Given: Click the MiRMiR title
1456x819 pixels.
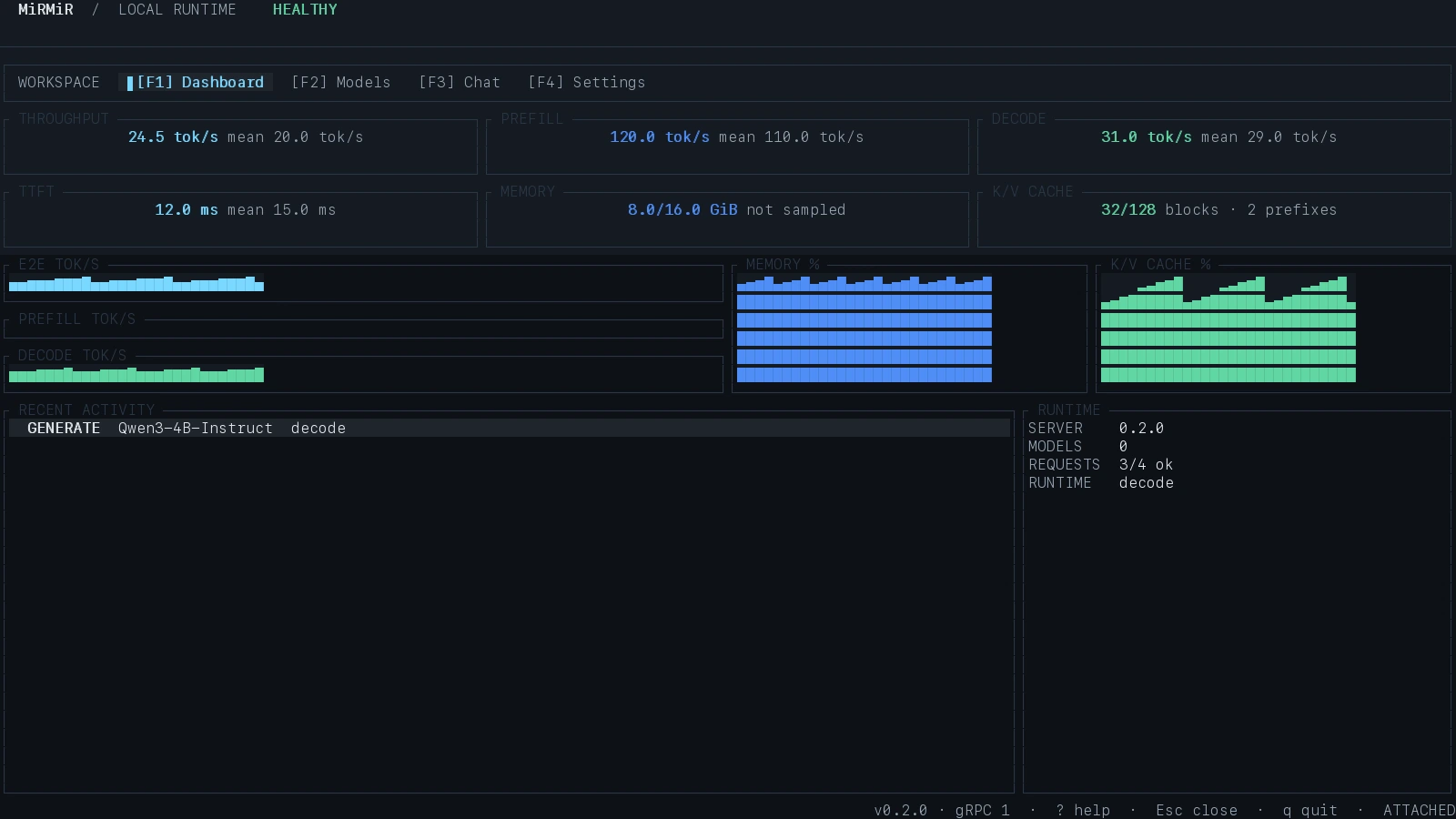Looking at the screenshot, I should (45, 9).
